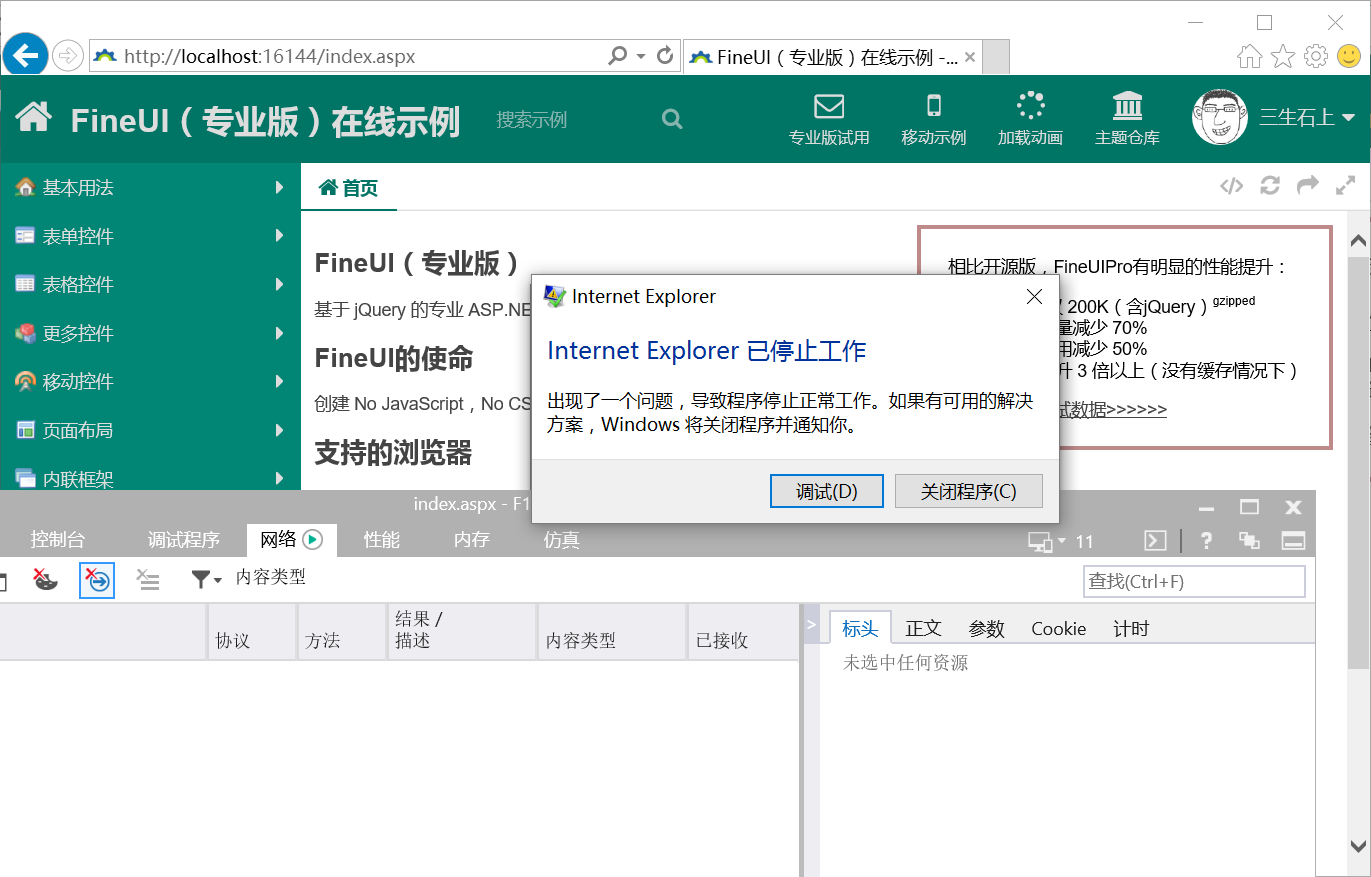Select the 参数 details tab
Viewport: 1371px width, 877px height.
[x=987, y=628]
